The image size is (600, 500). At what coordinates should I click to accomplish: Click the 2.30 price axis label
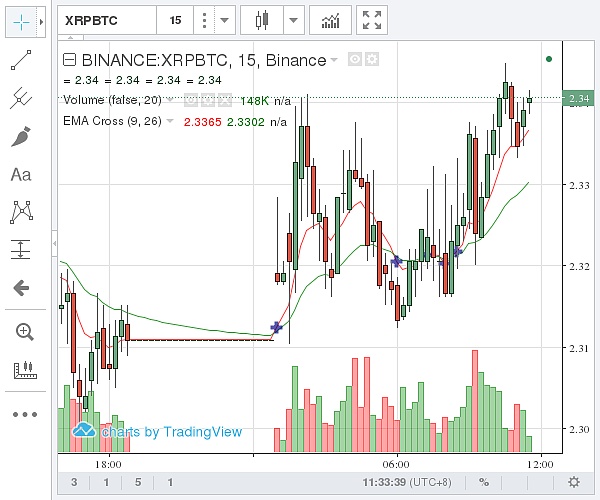click(x=579, y=429)
